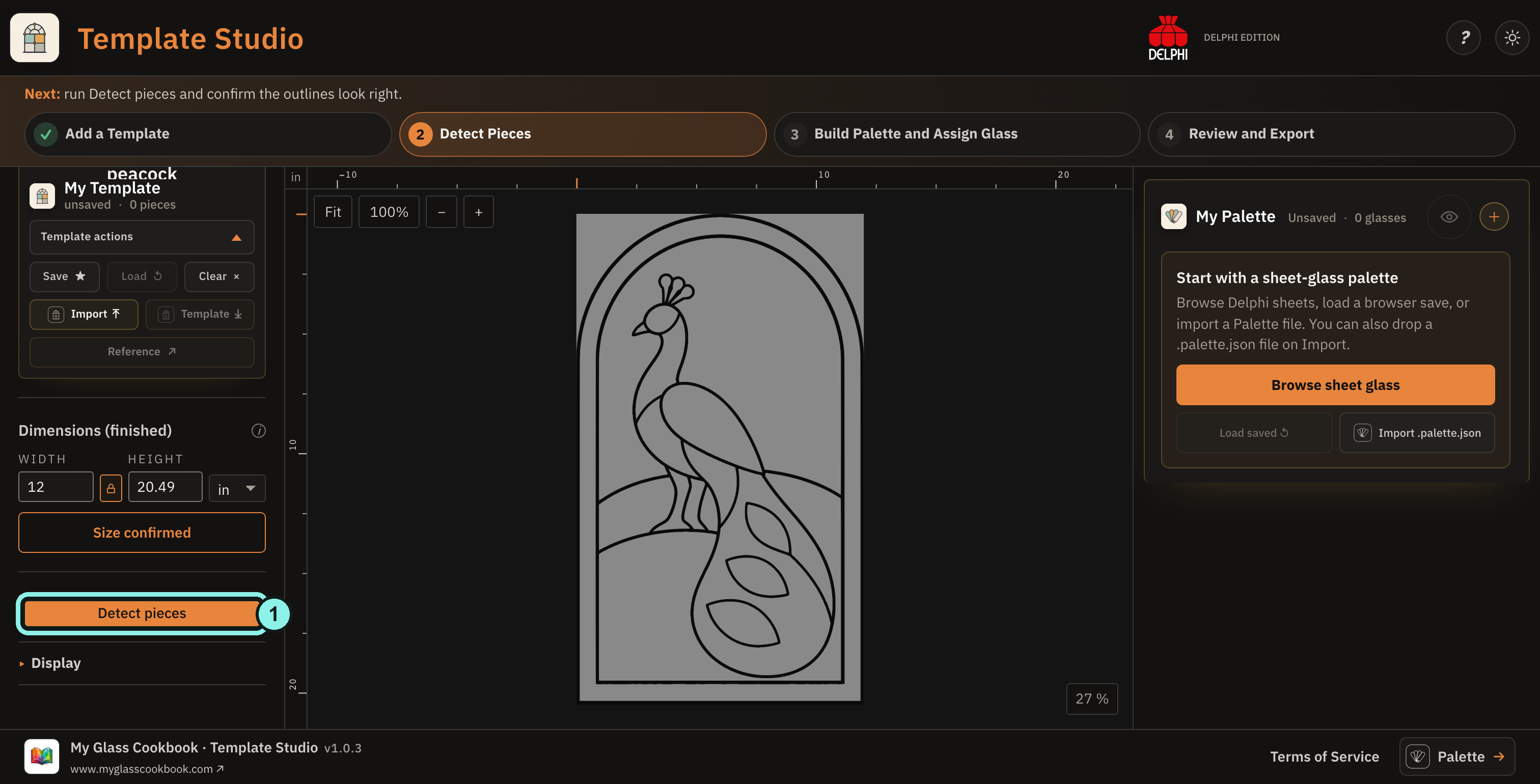Click the 27 % zoom indicator
This screenshot has height=784, width=1540.
pos(1092,698)
